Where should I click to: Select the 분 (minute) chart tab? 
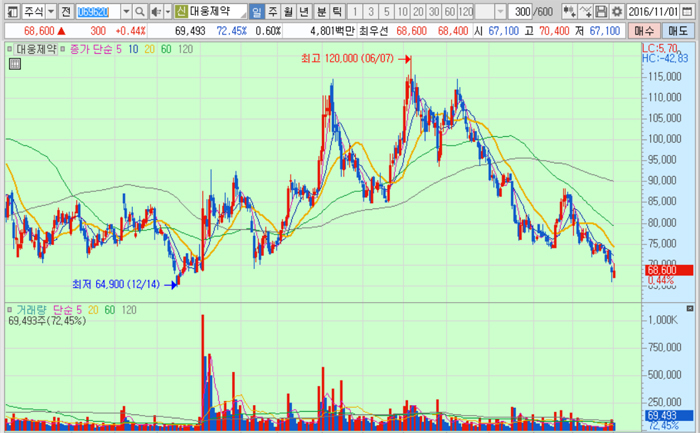coord(321,11)
